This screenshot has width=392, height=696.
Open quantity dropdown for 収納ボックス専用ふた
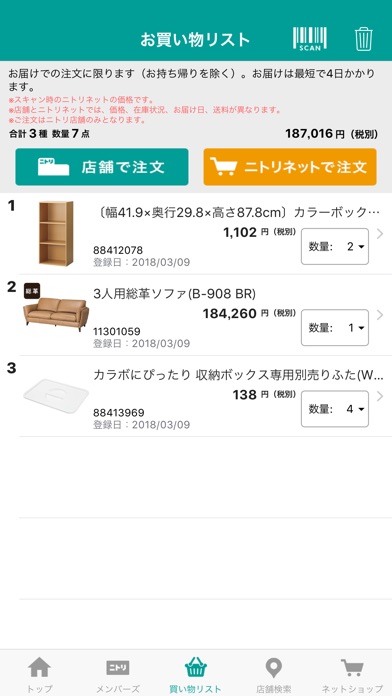(335, 409)
